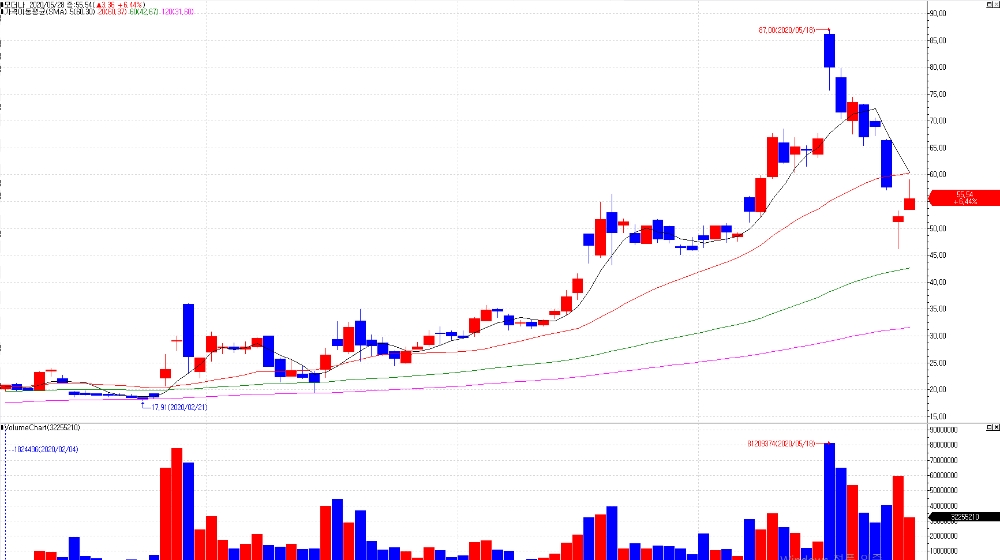Click the volume low label dated 2020/02/04
Image resolution: width=1000 pixels, height=560 pixels.
[45, 449]
